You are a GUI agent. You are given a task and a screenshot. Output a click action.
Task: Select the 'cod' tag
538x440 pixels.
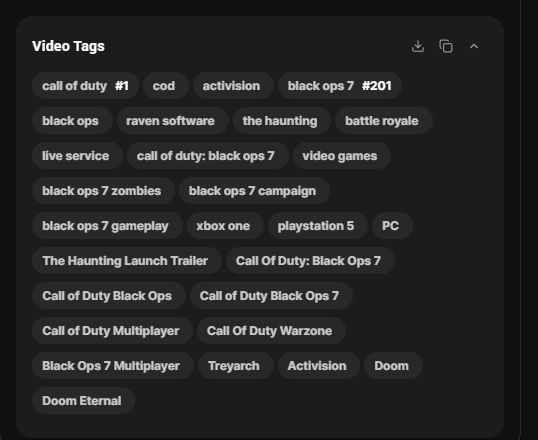coord(166,86)
